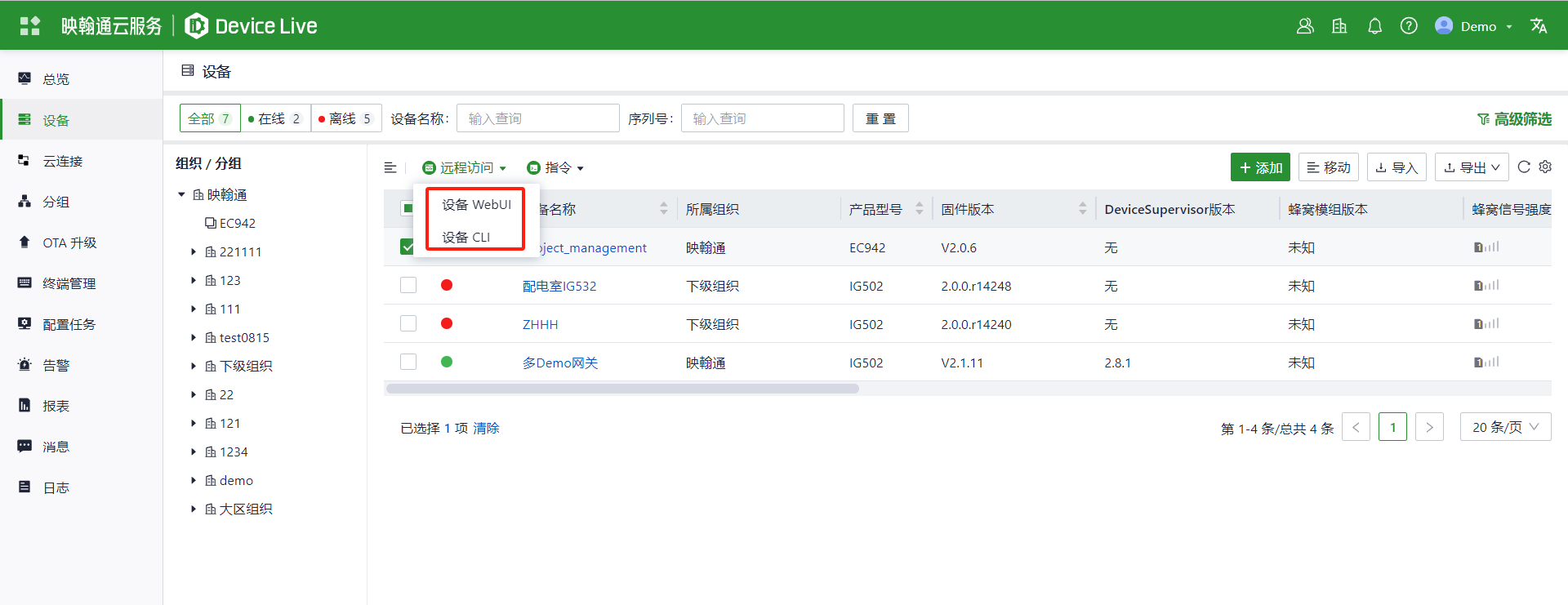Open the 多Demo网关 device link
Image resolution: width=1568 pixels, height=605 pixels.
click(x=560, y=363)
